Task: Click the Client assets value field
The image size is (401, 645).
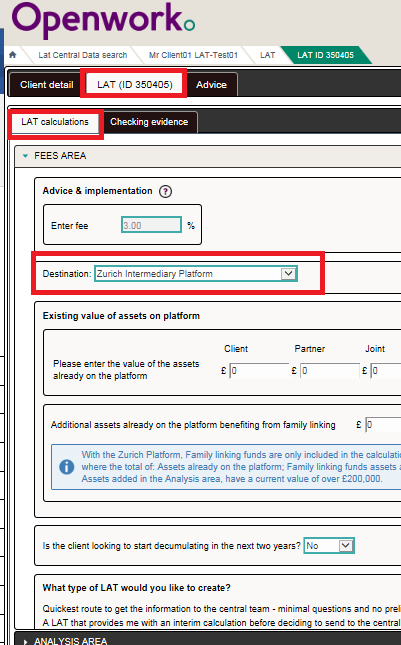Action: pos(259,371)
